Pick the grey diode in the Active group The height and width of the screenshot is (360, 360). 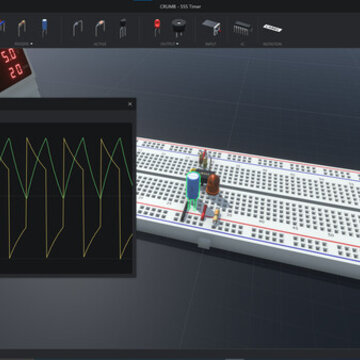coord(78,28)
